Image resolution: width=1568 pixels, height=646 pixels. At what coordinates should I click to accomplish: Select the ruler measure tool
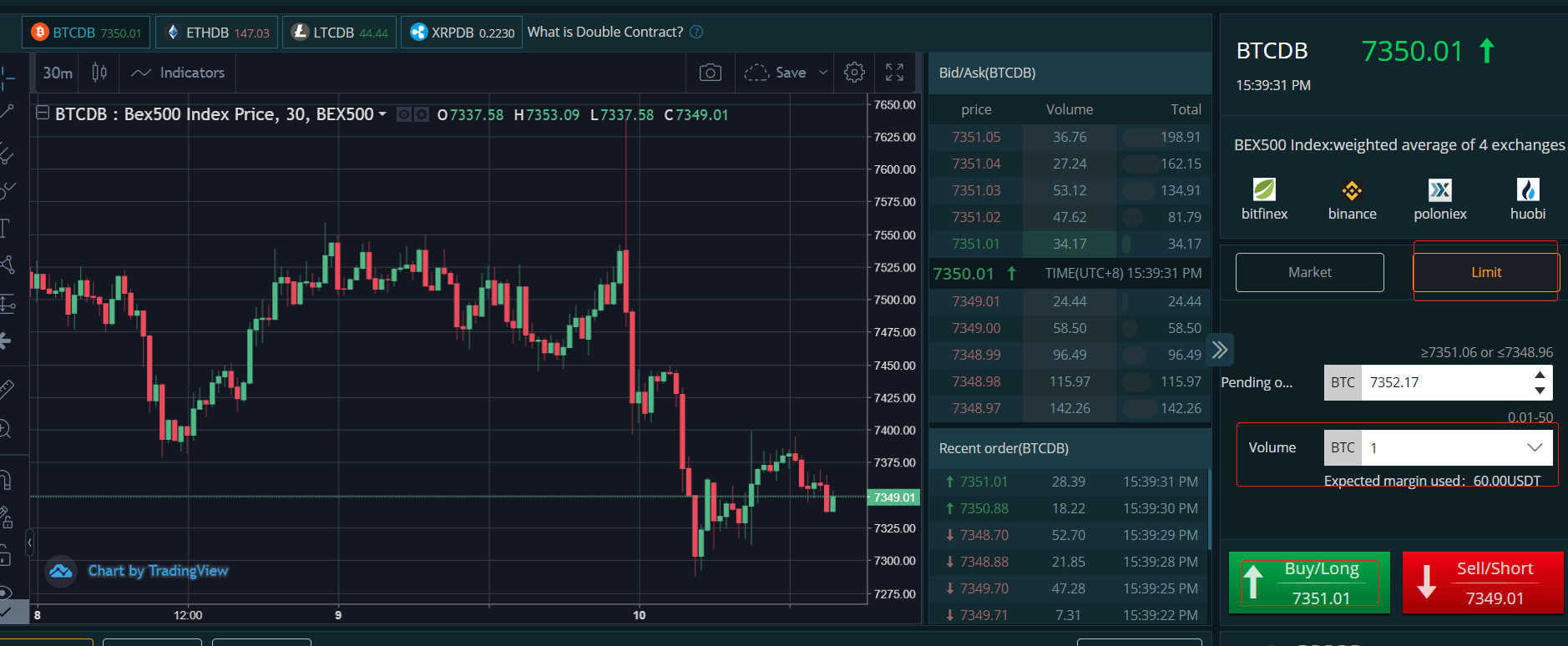point(7,389)
